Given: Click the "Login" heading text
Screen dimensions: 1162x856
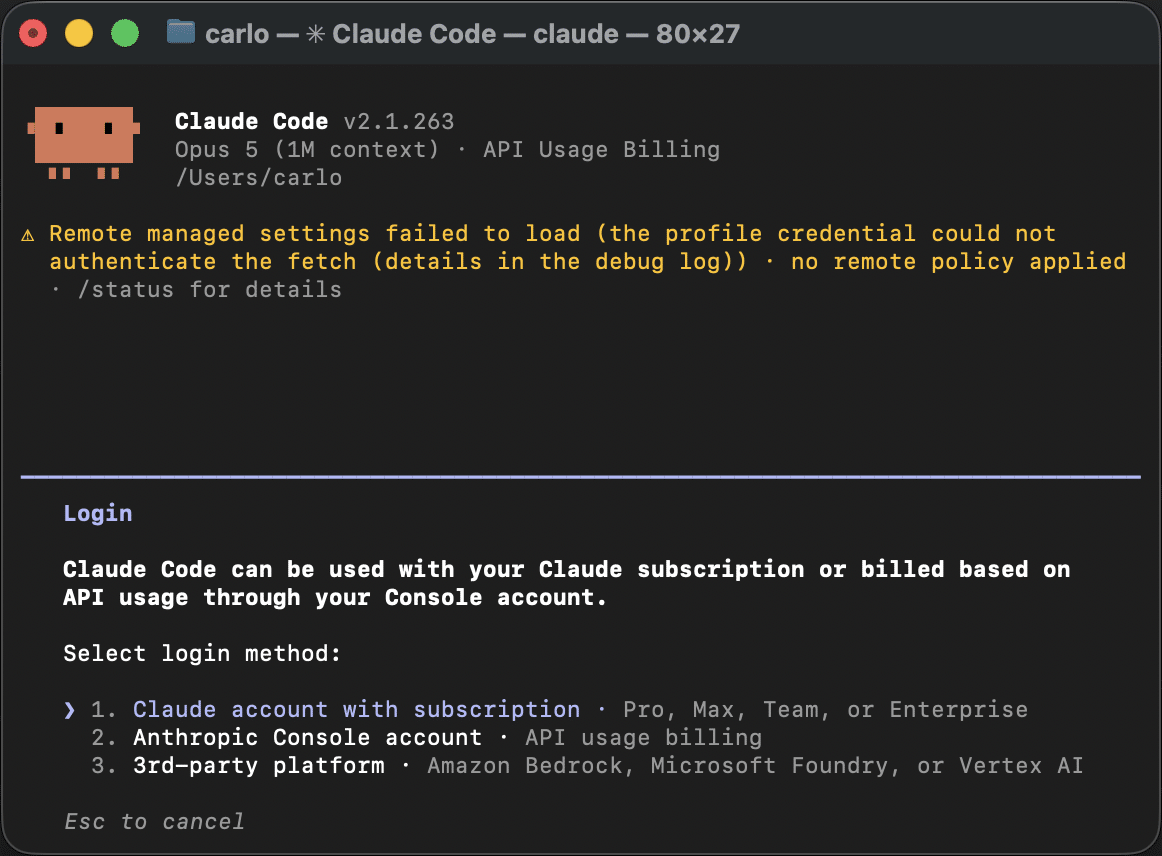Looking at the screenshot, I should click(98, 513).
